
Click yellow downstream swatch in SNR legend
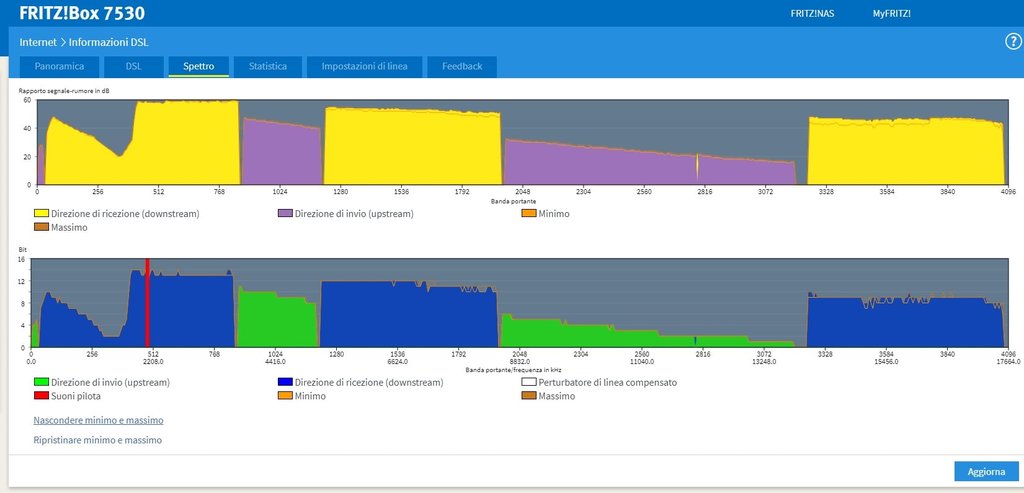coord(41,213)
